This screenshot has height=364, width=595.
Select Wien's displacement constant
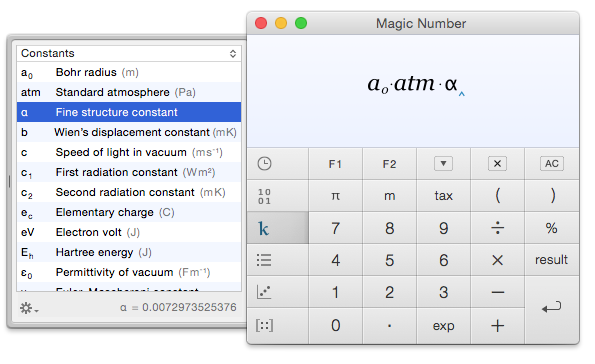tap(129, 132)
